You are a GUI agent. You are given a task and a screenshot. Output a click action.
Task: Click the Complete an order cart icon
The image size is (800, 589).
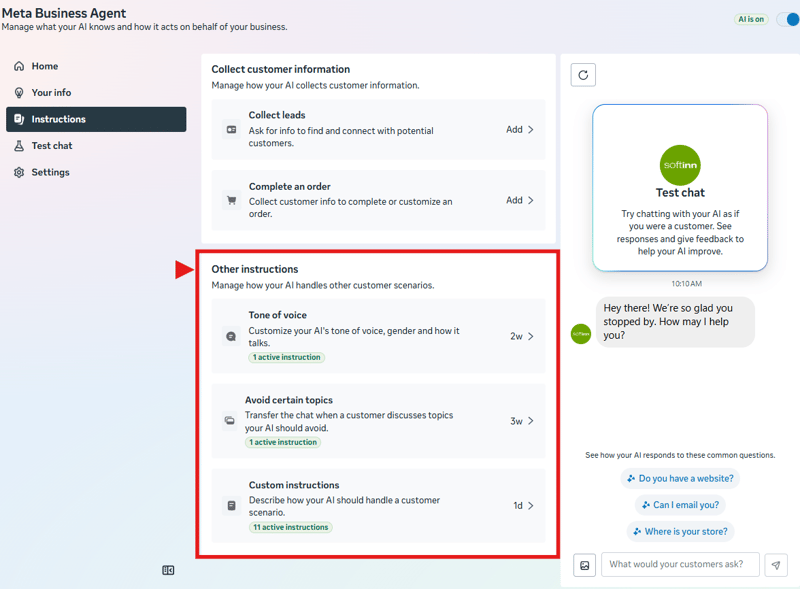point(231,200)
